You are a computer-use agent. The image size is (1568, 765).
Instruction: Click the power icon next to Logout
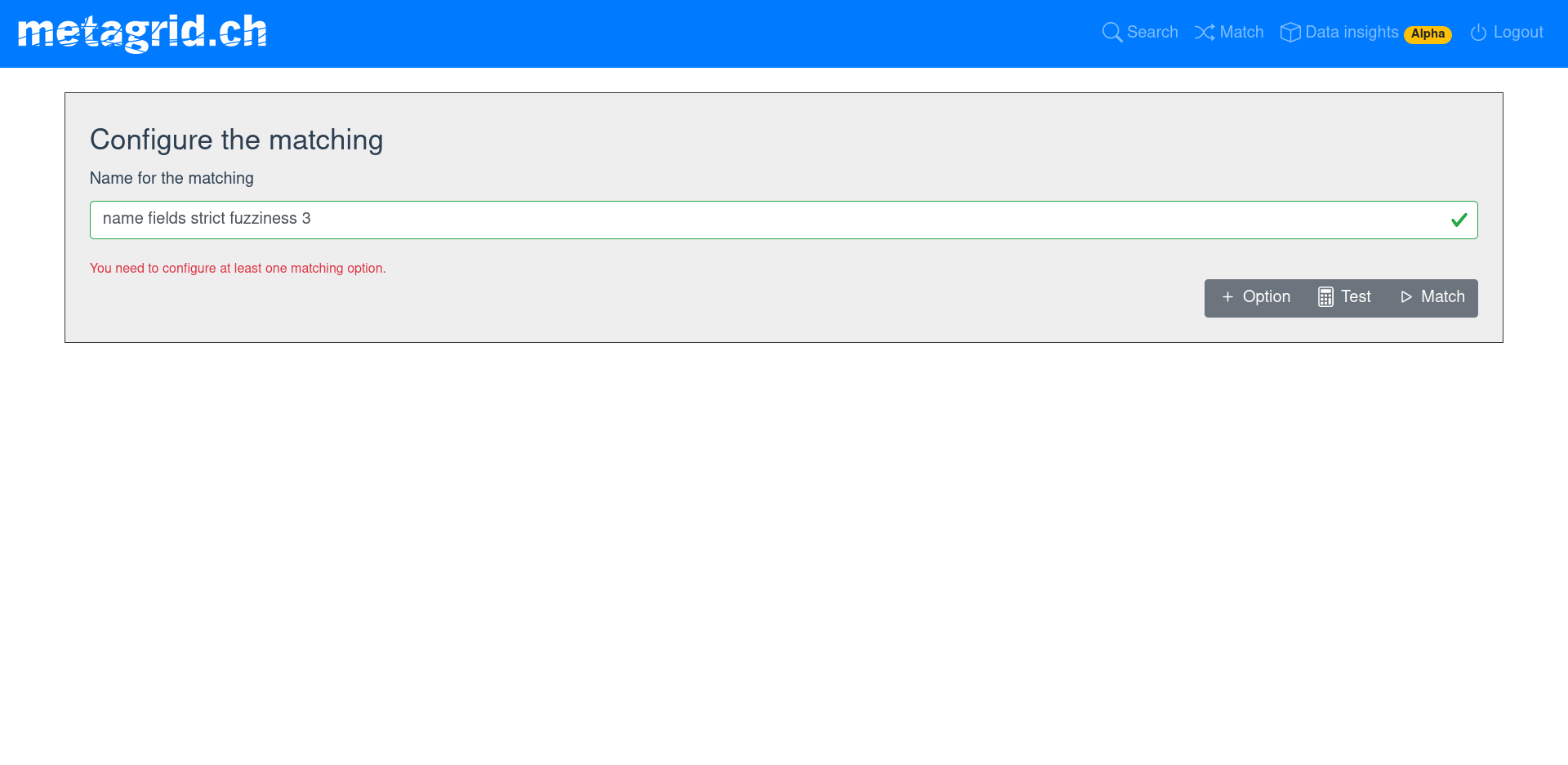coord(1478,33)
